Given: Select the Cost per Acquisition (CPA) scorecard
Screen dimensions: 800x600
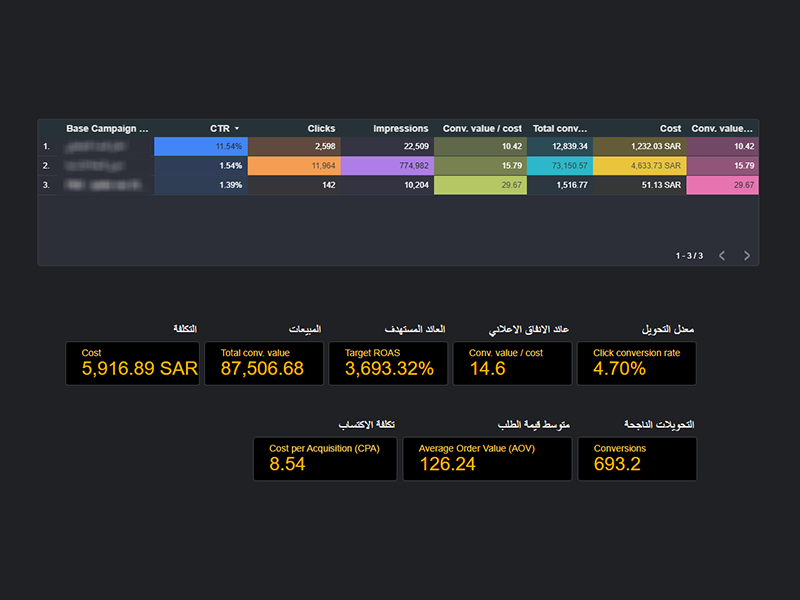Looking at the screenshot, I should pyautogui.click(x=324, y=459).
